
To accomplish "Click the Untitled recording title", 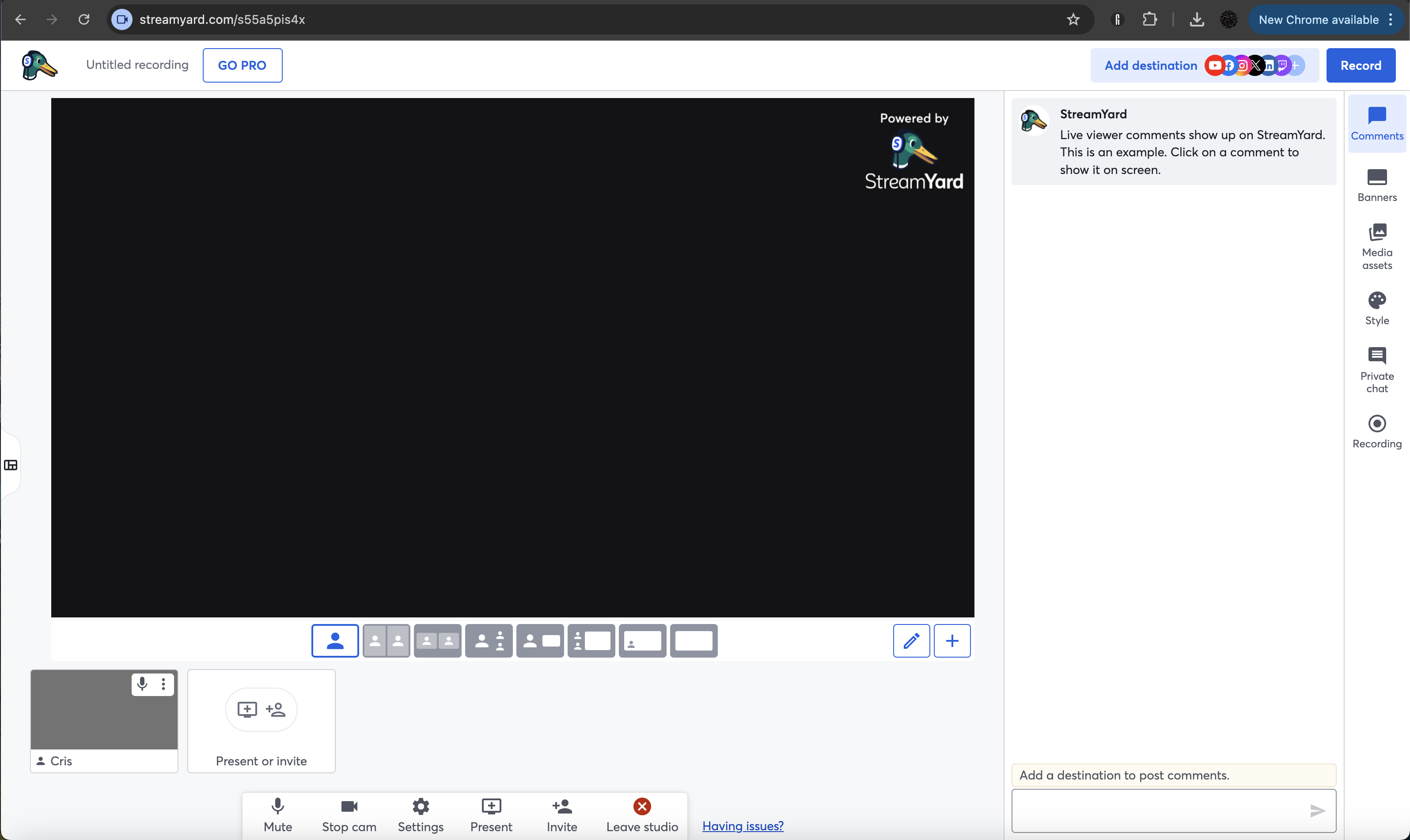I will pyautogui.click(x=137, y=64).
